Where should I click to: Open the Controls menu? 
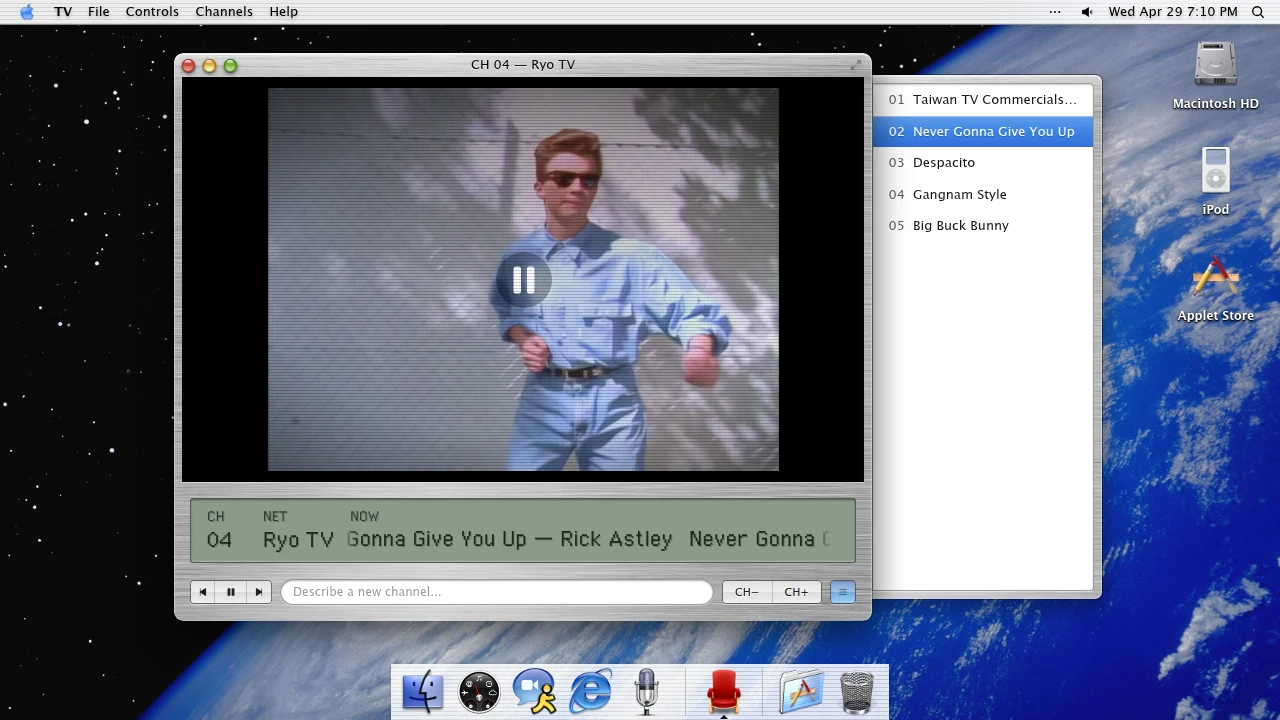point(152,12)
